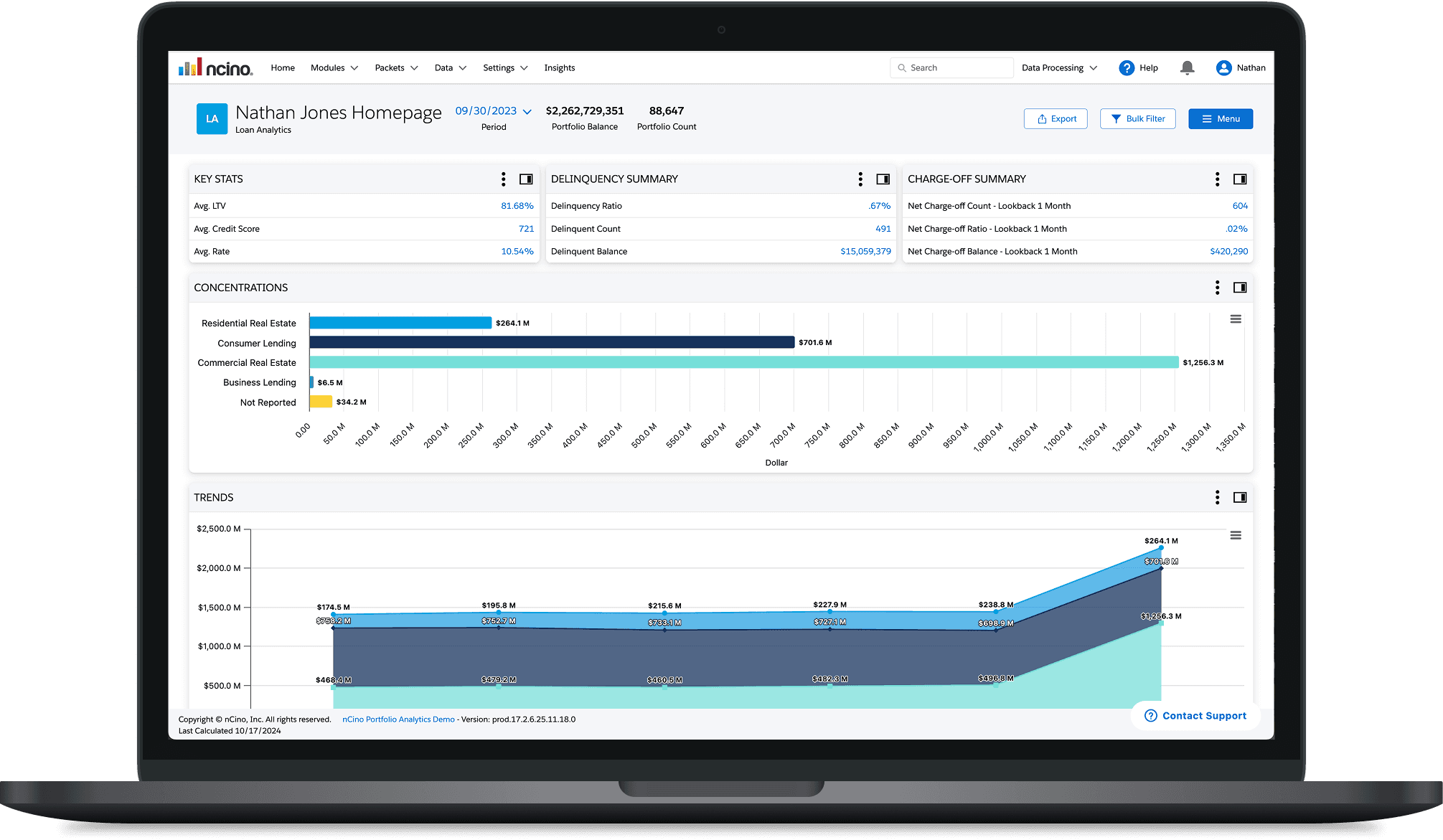Open Concentrations chart hamburger menu icon

click(1235, 319)
